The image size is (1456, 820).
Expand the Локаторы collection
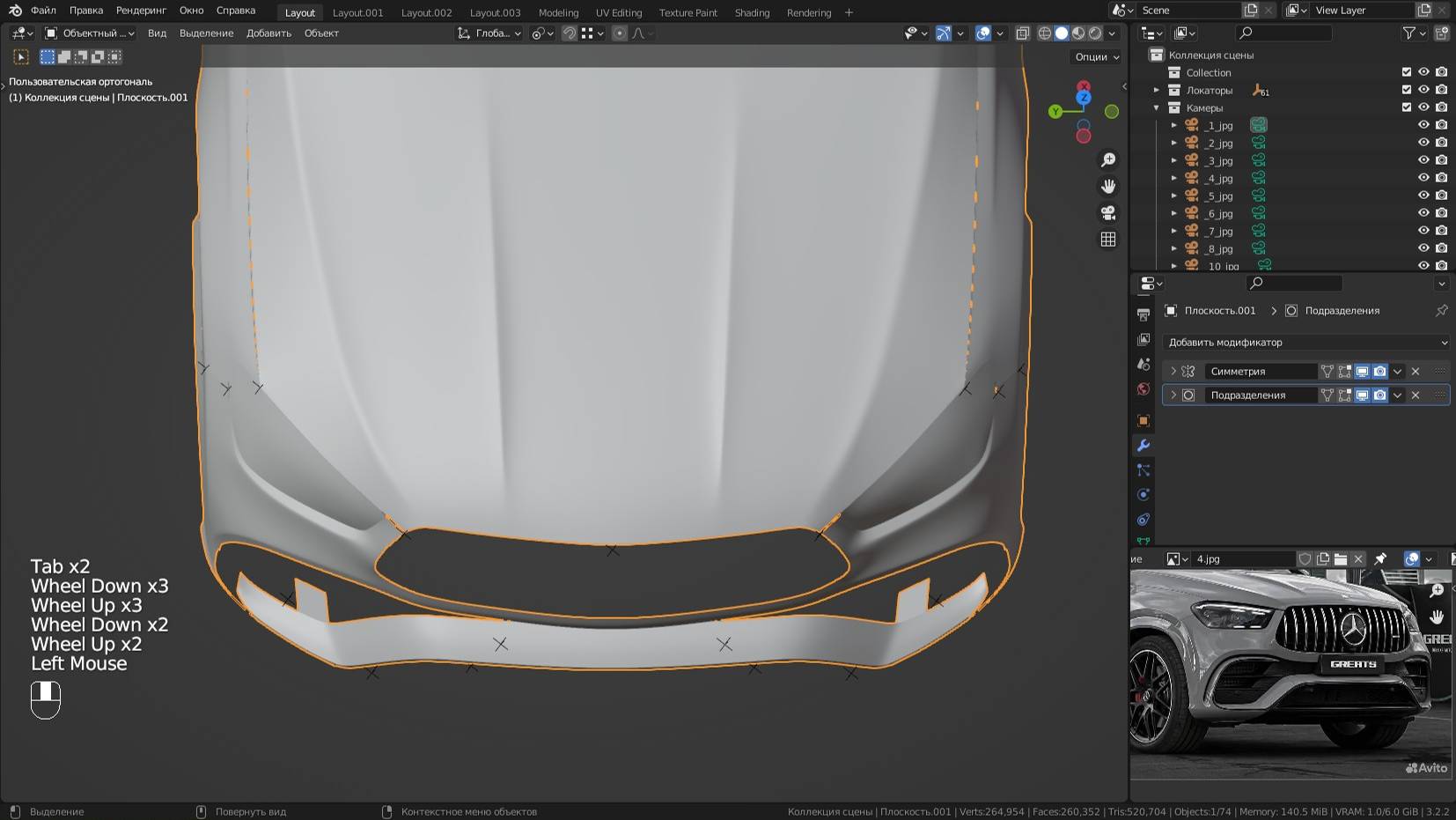point(1157,90)
